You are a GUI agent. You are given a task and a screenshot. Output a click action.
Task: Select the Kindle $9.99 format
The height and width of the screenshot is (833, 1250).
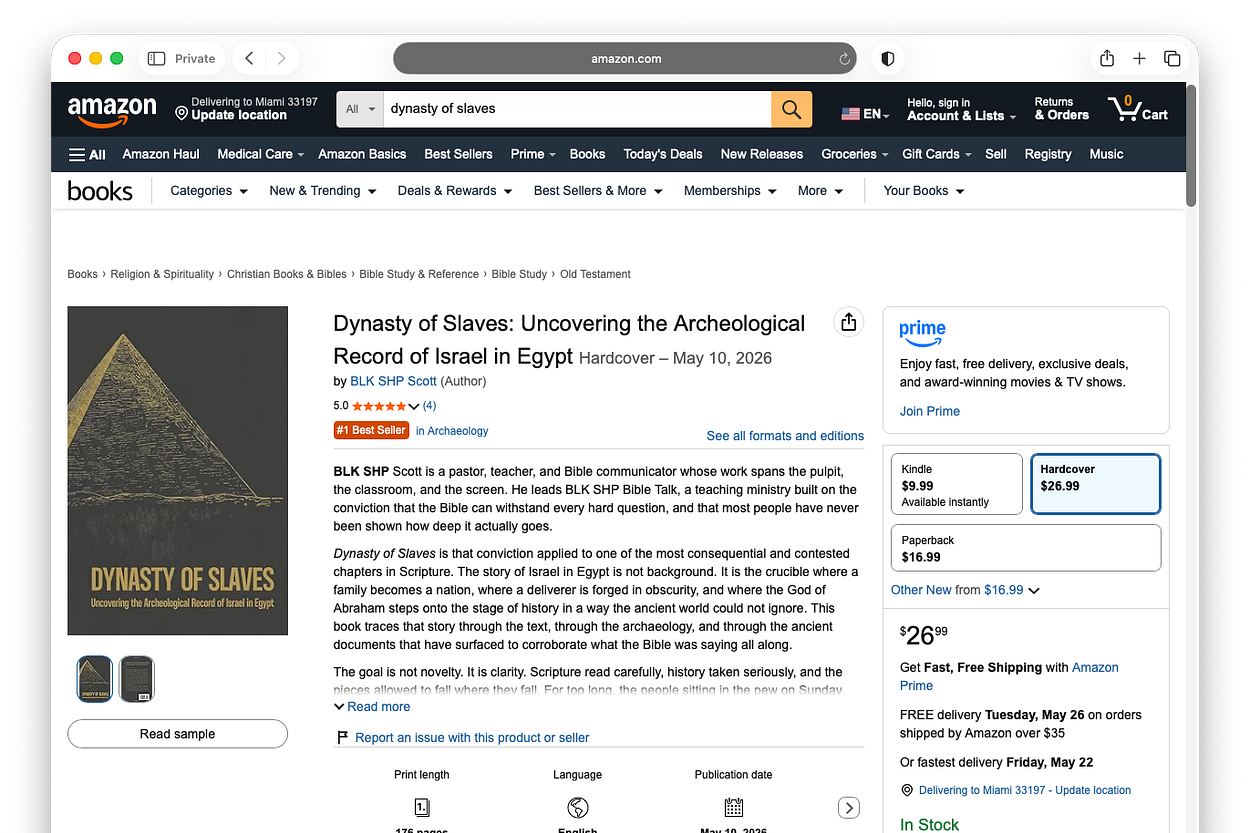pos(956,484)
